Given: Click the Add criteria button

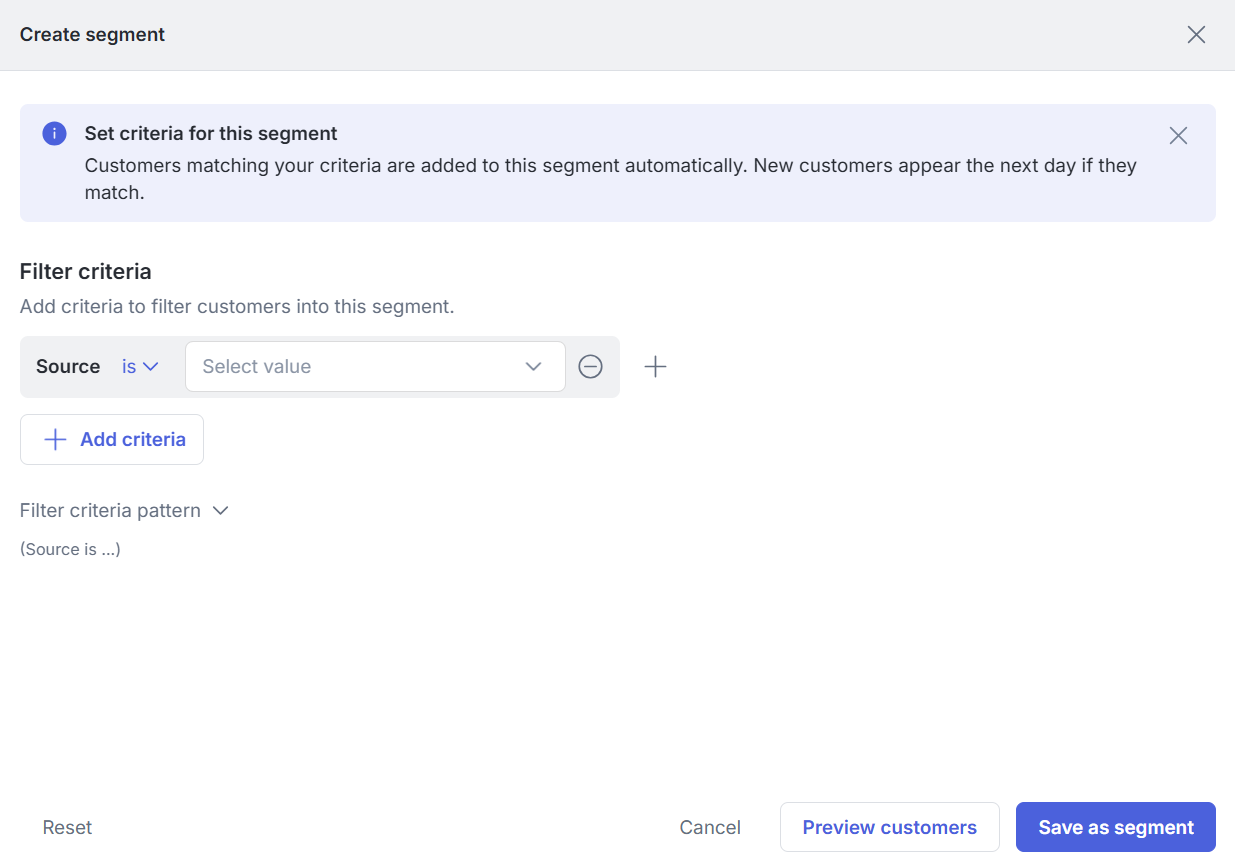Looking at the screenshot, I should [112, 440].
